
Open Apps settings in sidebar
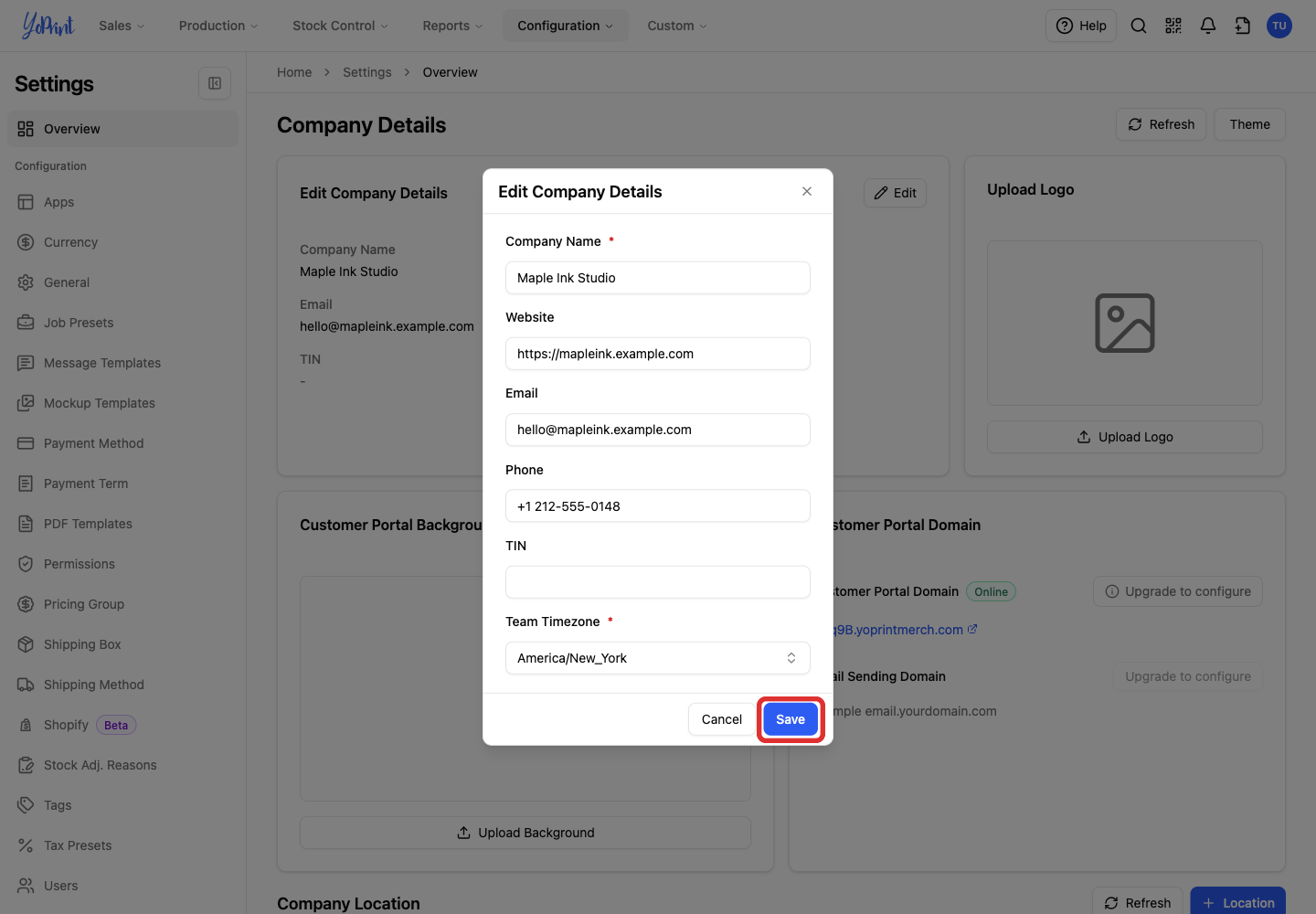(122, 202)
